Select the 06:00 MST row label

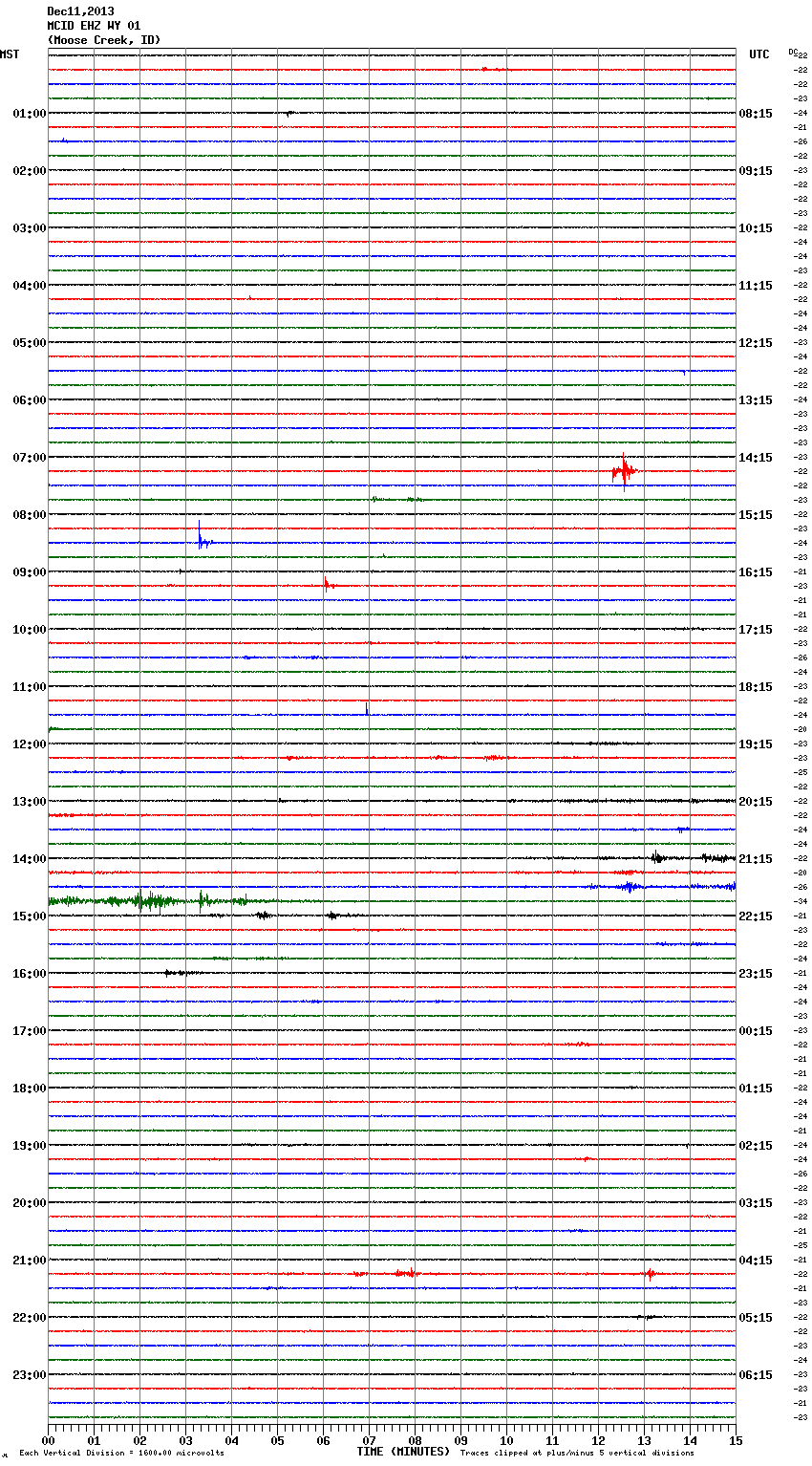click(x=29, y=400)
